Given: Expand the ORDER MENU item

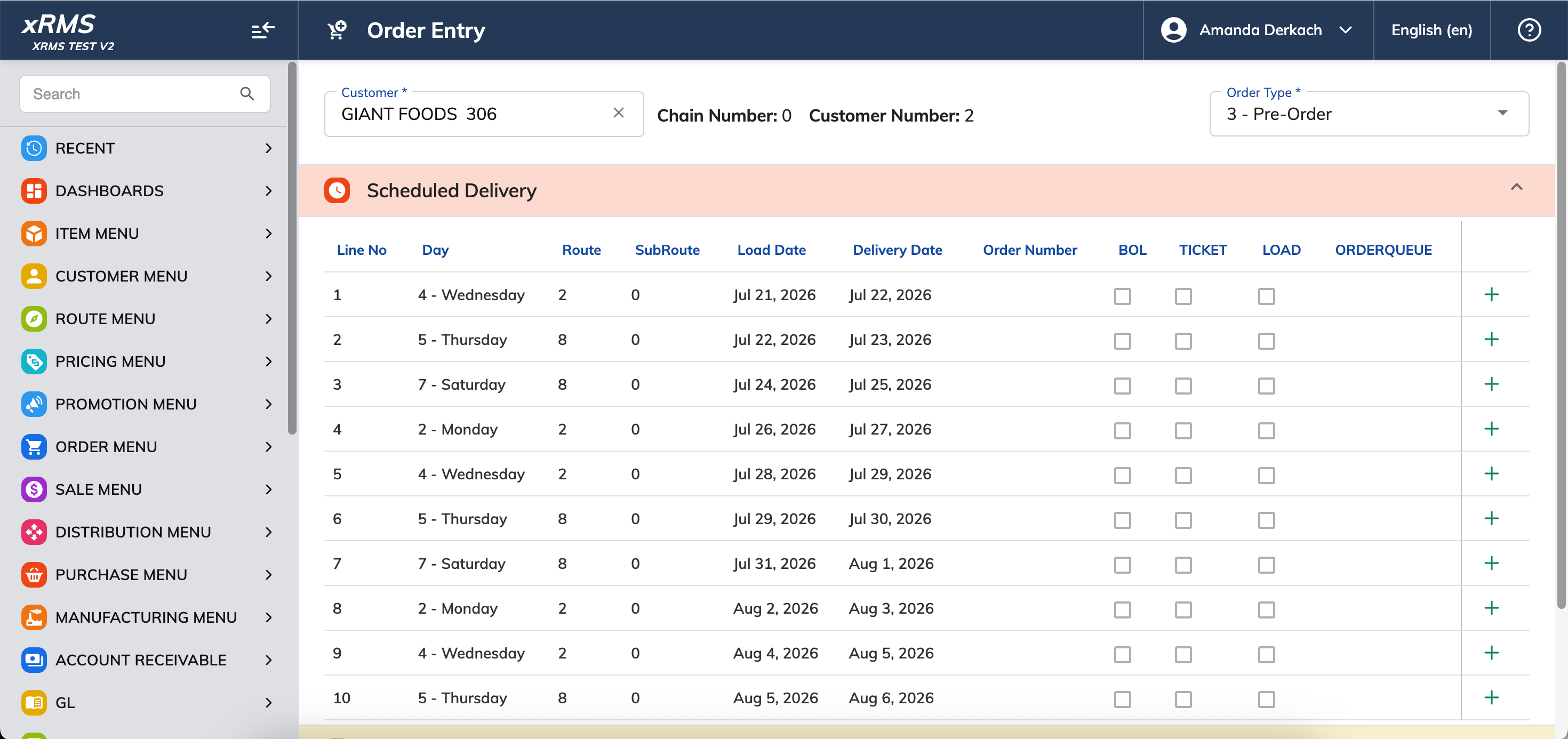Looking at the screenshot, I should (146, 446).
